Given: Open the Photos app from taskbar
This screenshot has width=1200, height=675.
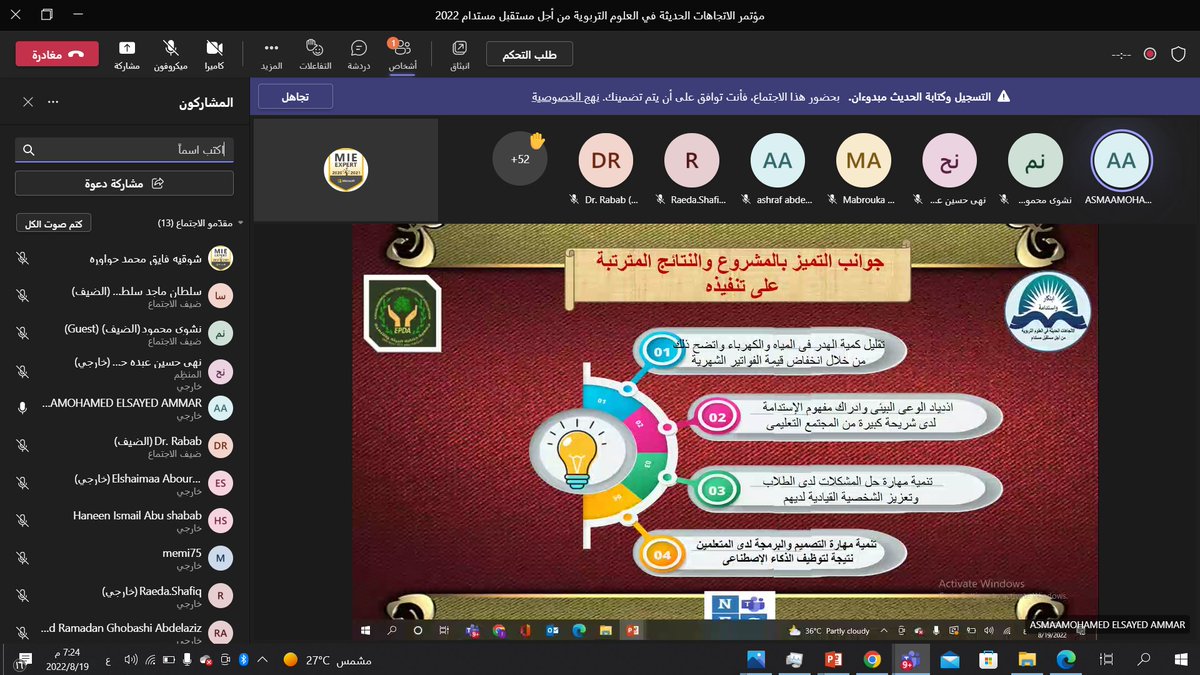Looking at the screenshot, I should (x=756, y=659).
